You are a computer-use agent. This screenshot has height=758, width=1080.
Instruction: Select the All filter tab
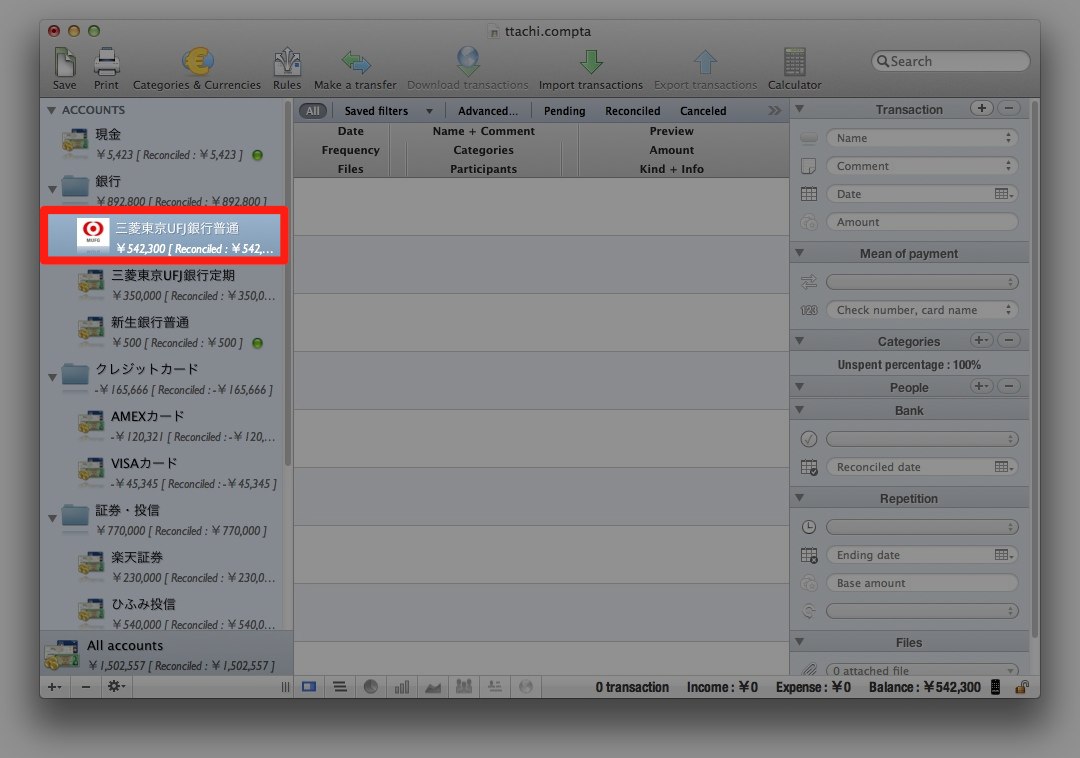coord(313,111)
